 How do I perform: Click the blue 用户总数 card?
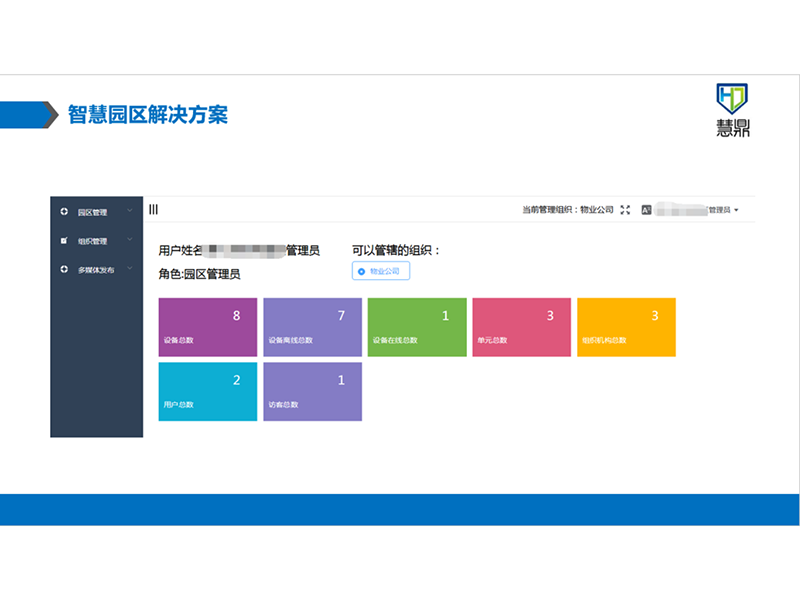pyautogui.click(x=207, y=391)
